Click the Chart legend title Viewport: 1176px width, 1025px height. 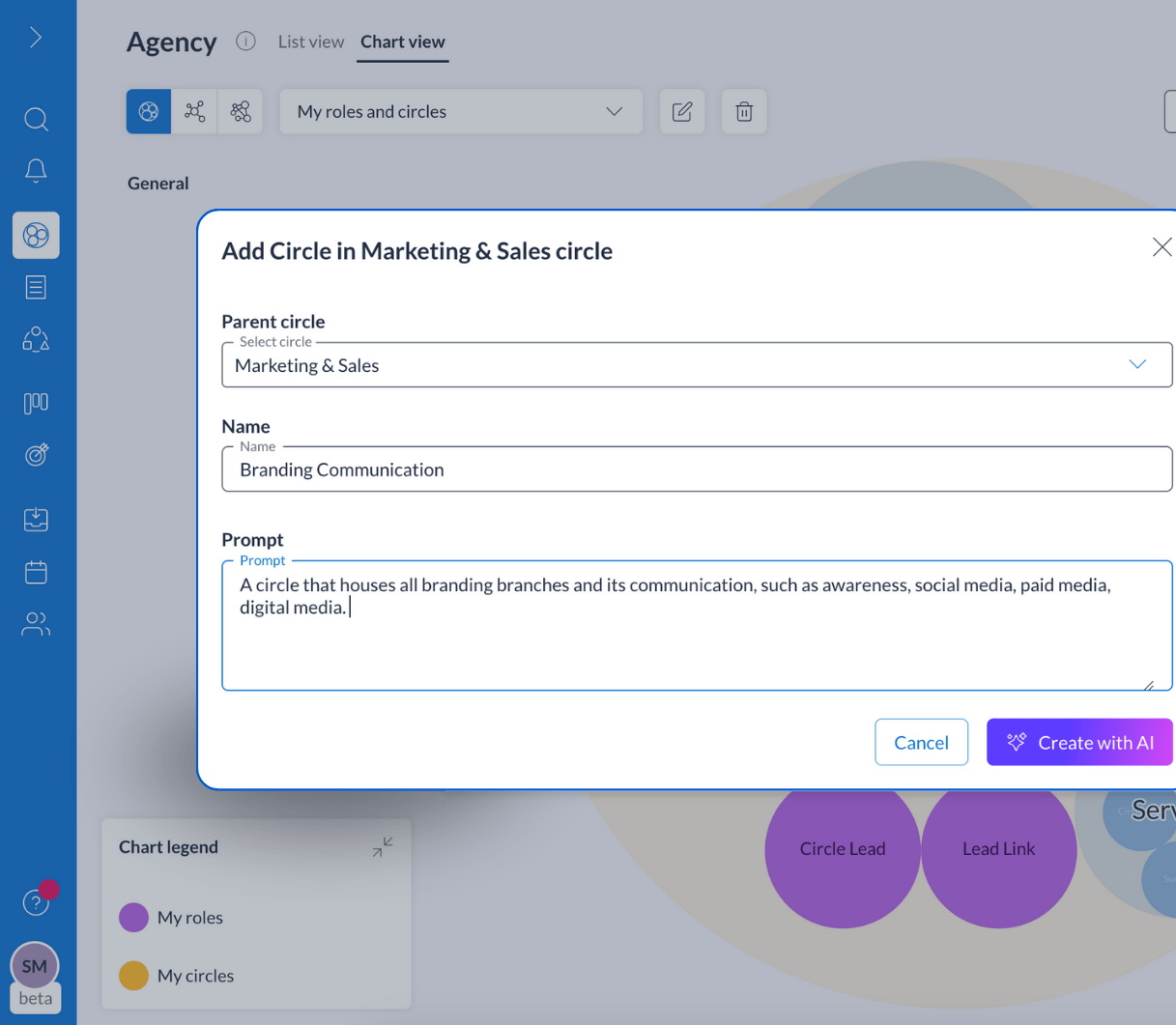168,847
